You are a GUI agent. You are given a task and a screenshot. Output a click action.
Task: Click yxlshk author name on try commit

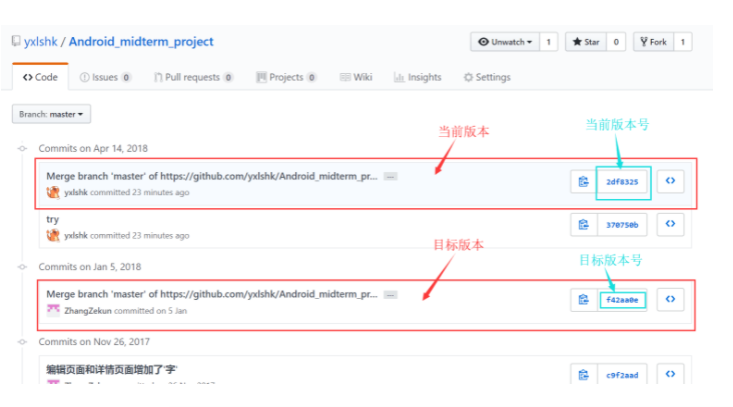pyautogui.click(x=76, y=236)
